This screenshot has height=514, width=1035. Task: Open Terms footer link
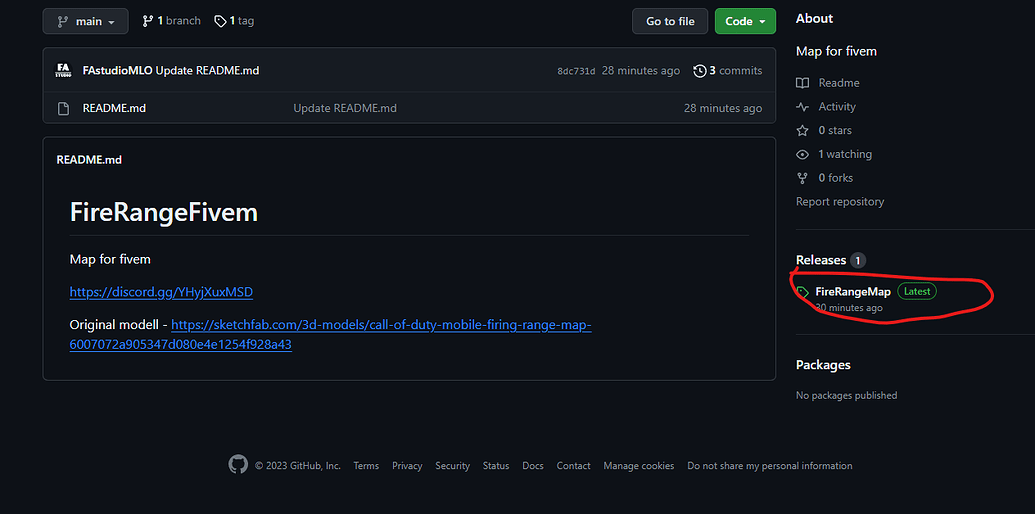pos(366,466)
